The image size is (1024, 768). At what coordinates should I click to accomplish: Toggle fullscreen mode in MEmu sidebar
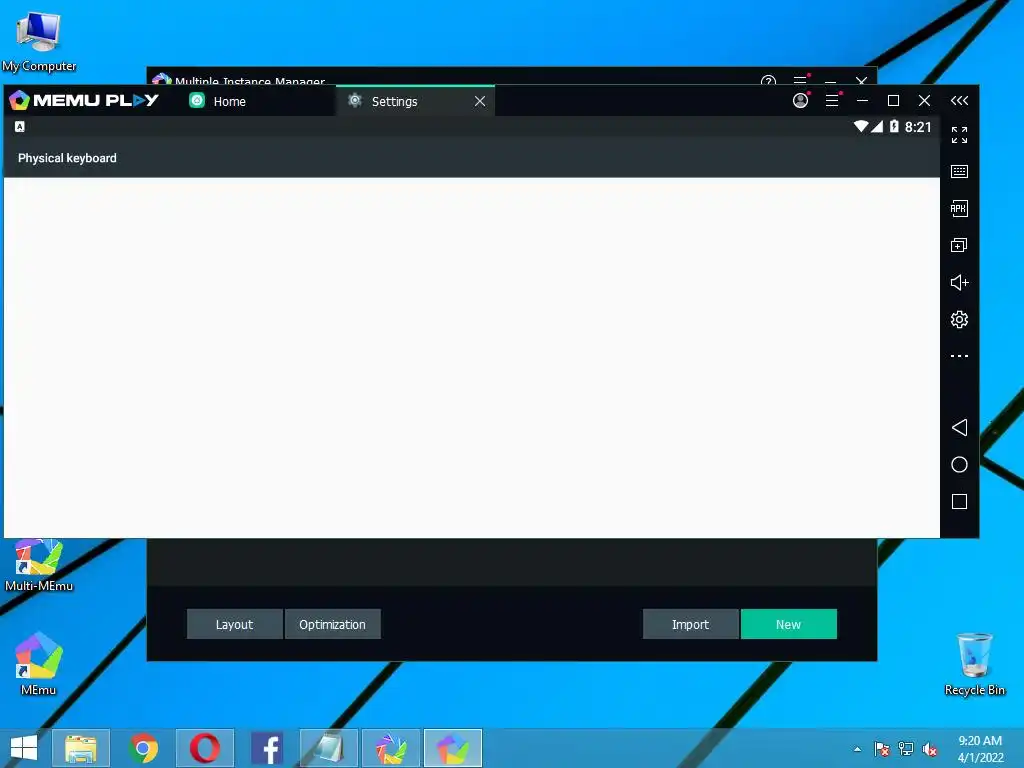click(959, 135)
